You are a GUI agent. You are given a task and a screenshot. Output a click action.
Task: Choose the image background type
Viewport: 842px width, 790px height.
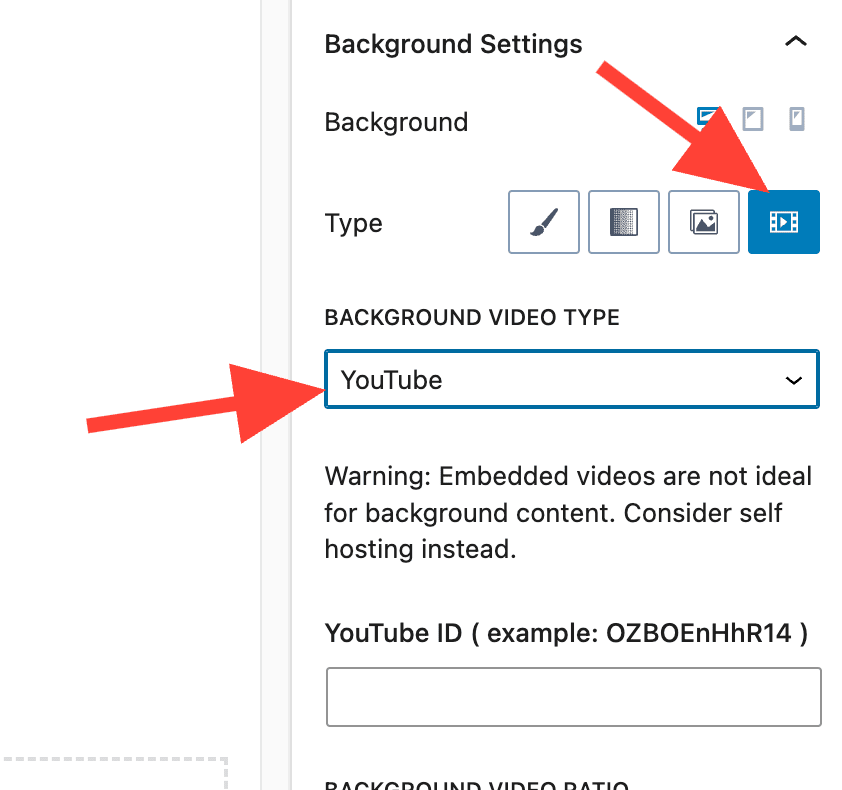tap(704, 222)
